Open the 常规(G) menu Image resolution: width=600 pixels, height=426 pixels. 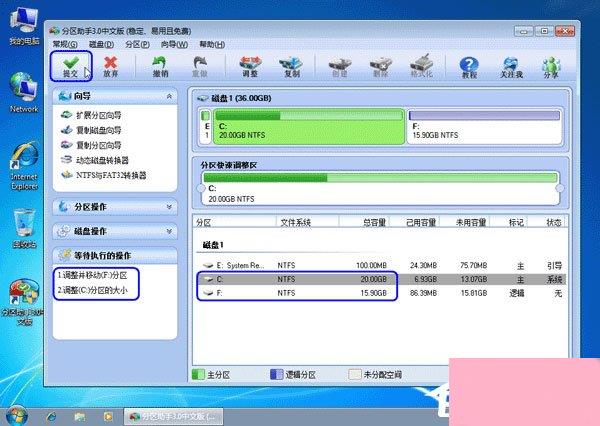65,44
